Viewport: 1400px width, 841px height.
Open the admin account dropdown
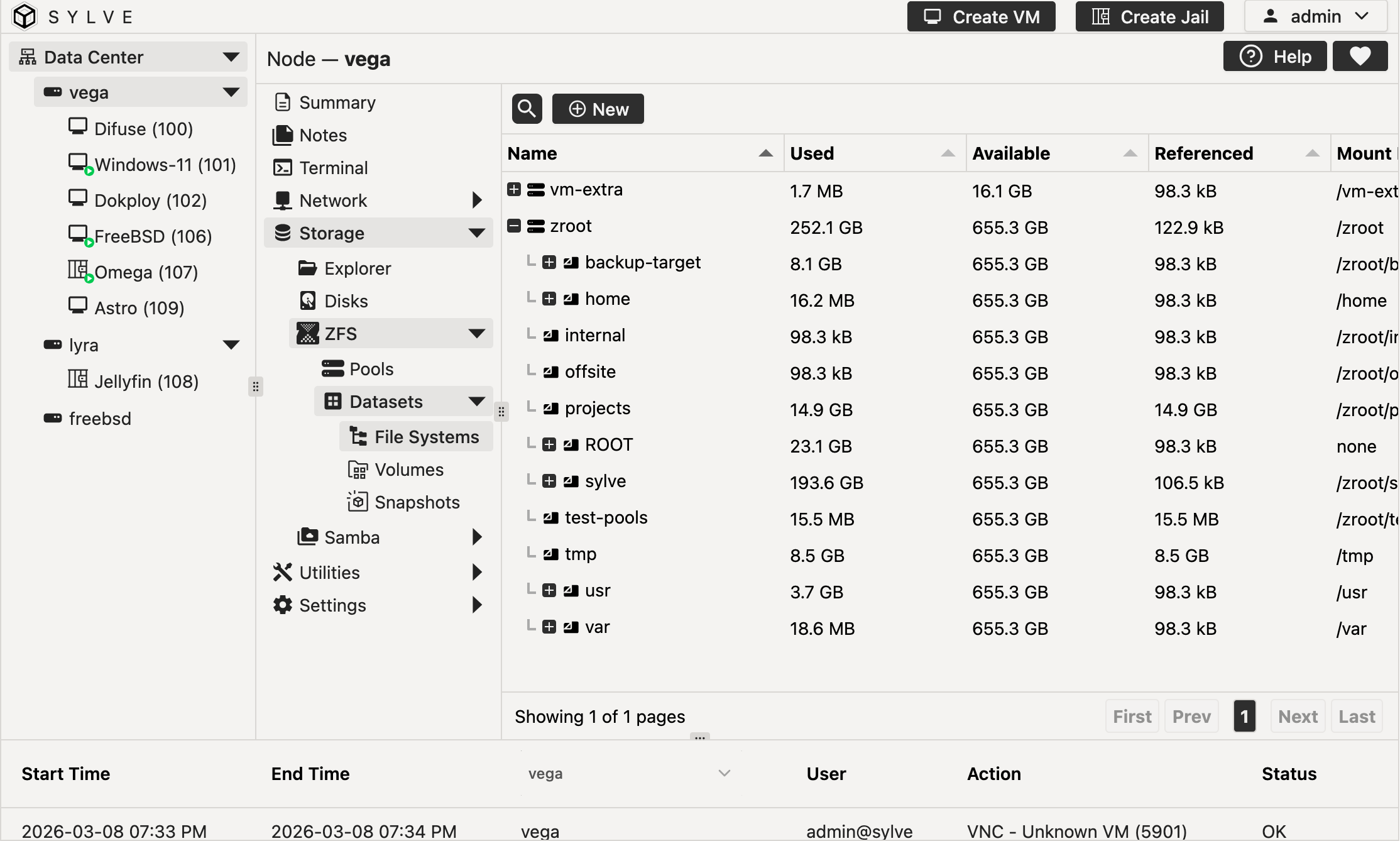pos(1316,16)
